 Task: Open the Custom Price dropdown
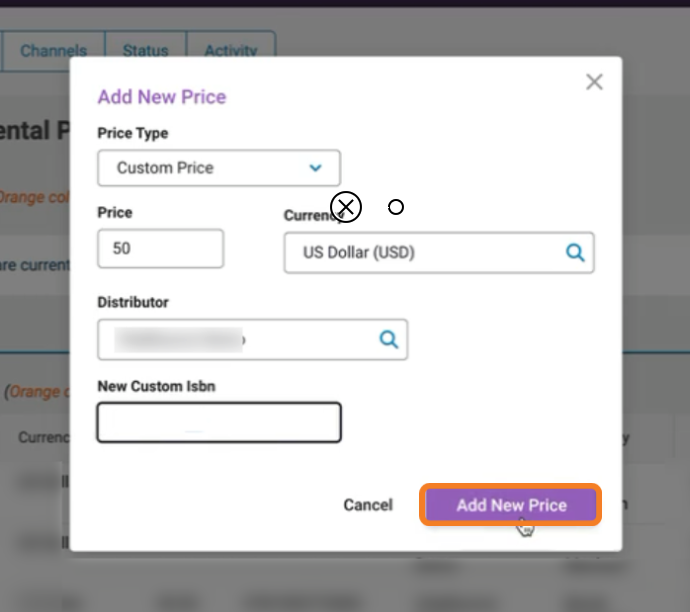(x=219, y=168)
